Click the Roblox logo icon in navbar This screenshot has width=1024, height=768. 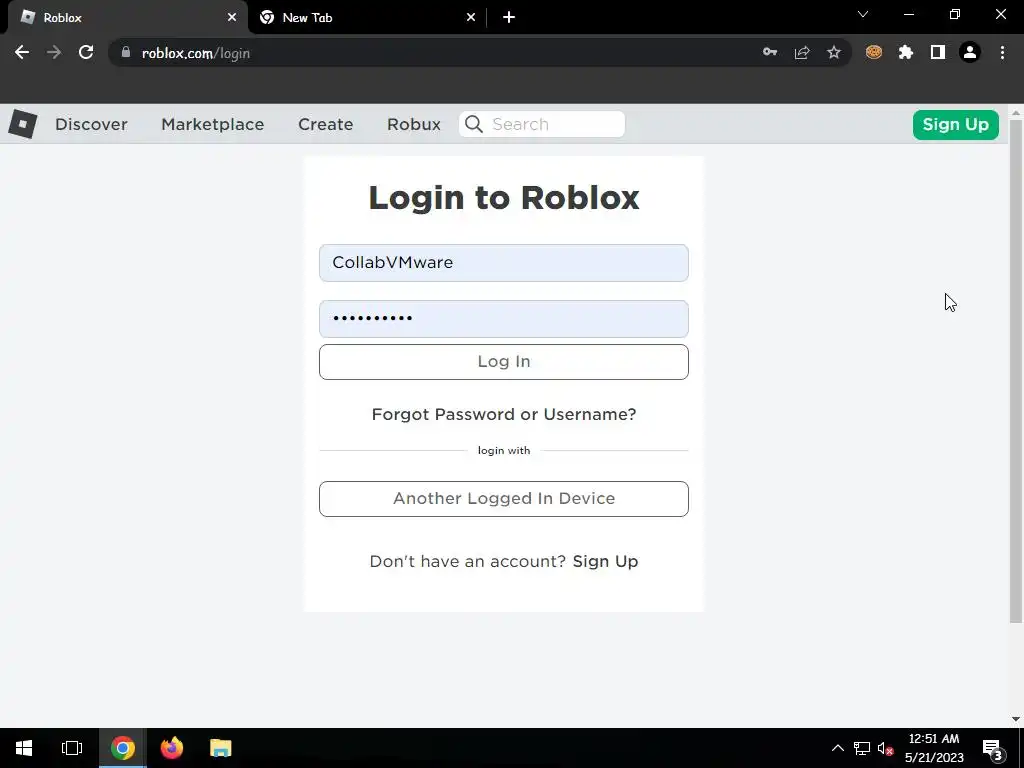coord(23,124)
